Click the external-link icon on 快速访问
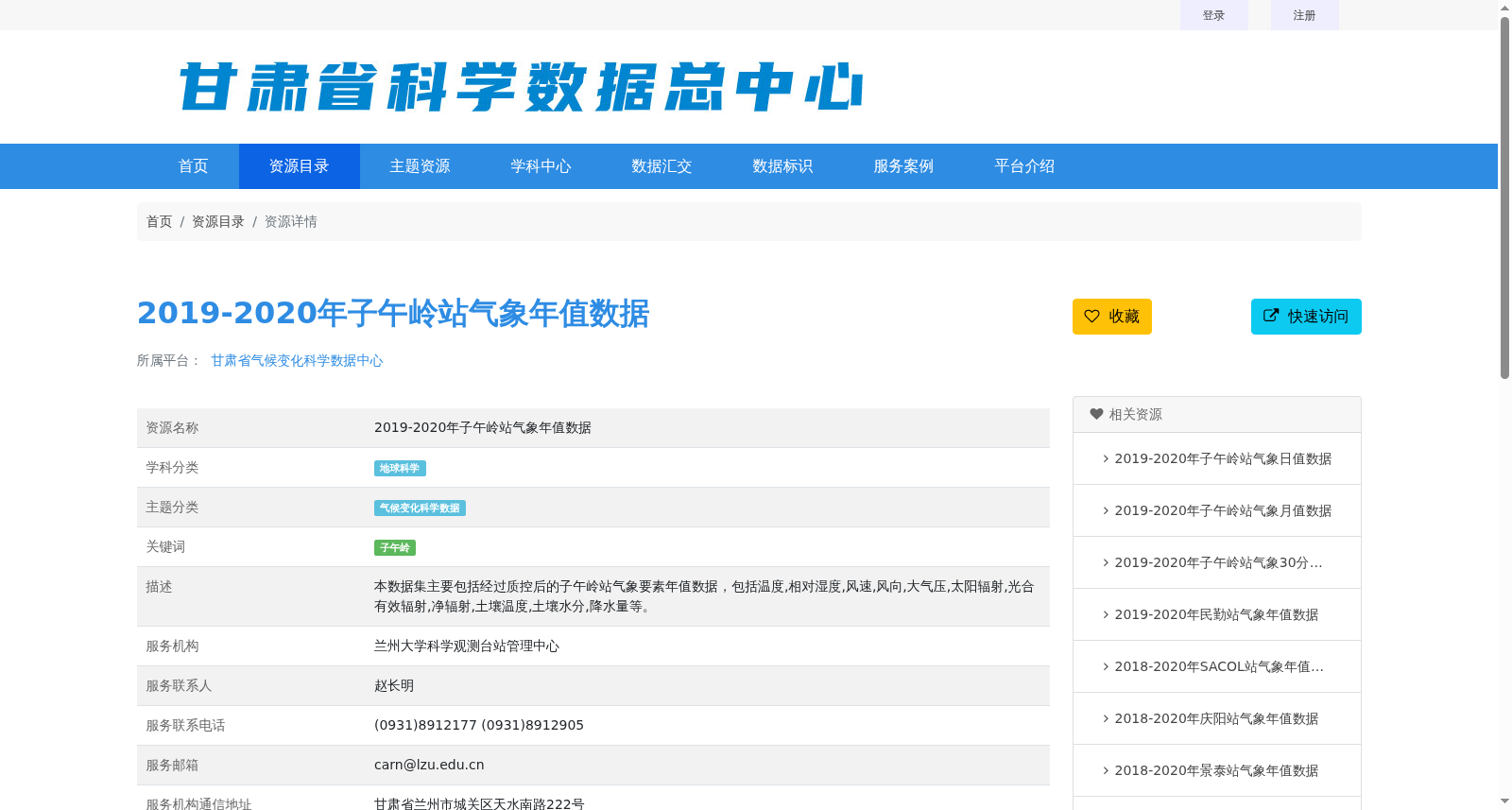 [1271, 316]
